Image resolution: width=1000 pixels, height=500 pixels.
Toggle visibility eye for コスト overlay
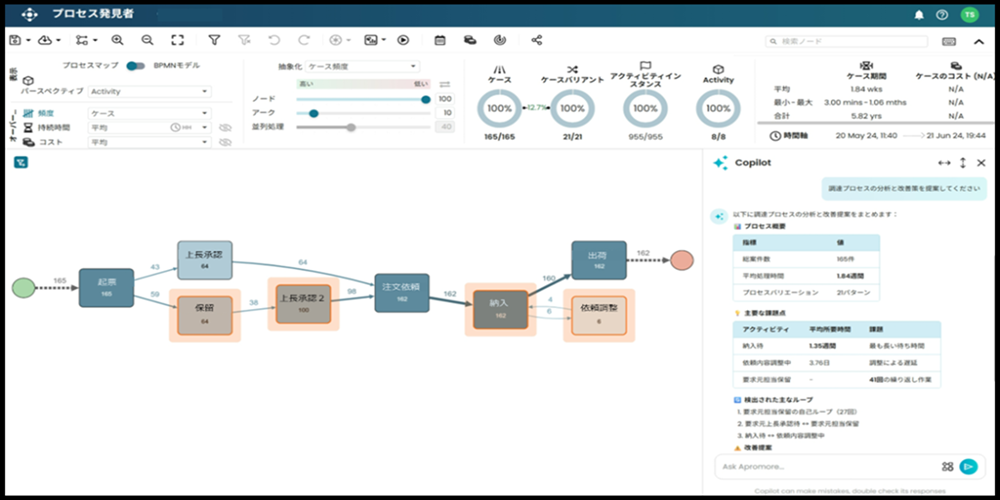click(225, 143)
